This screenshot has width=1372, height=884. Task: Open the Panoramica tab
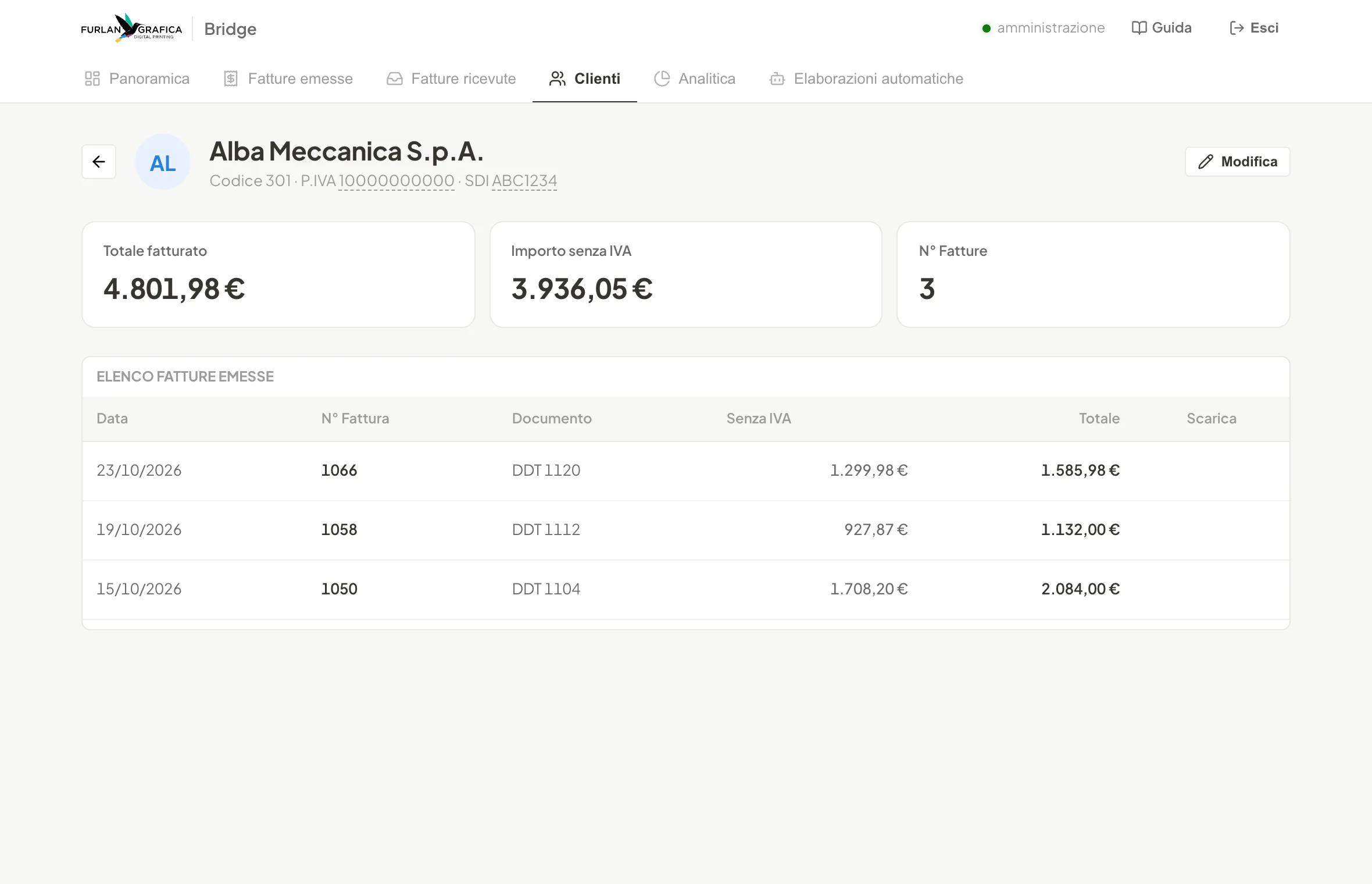pos(137,79)
